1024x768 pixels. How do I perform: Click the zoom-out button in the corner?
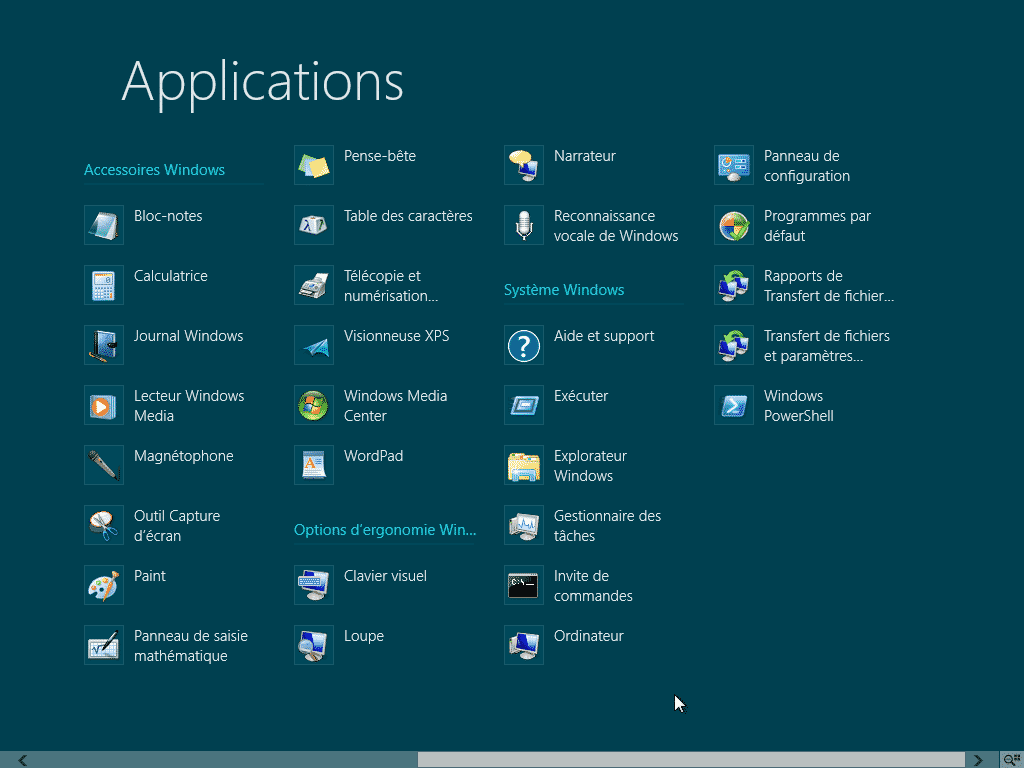(1012, 760)
